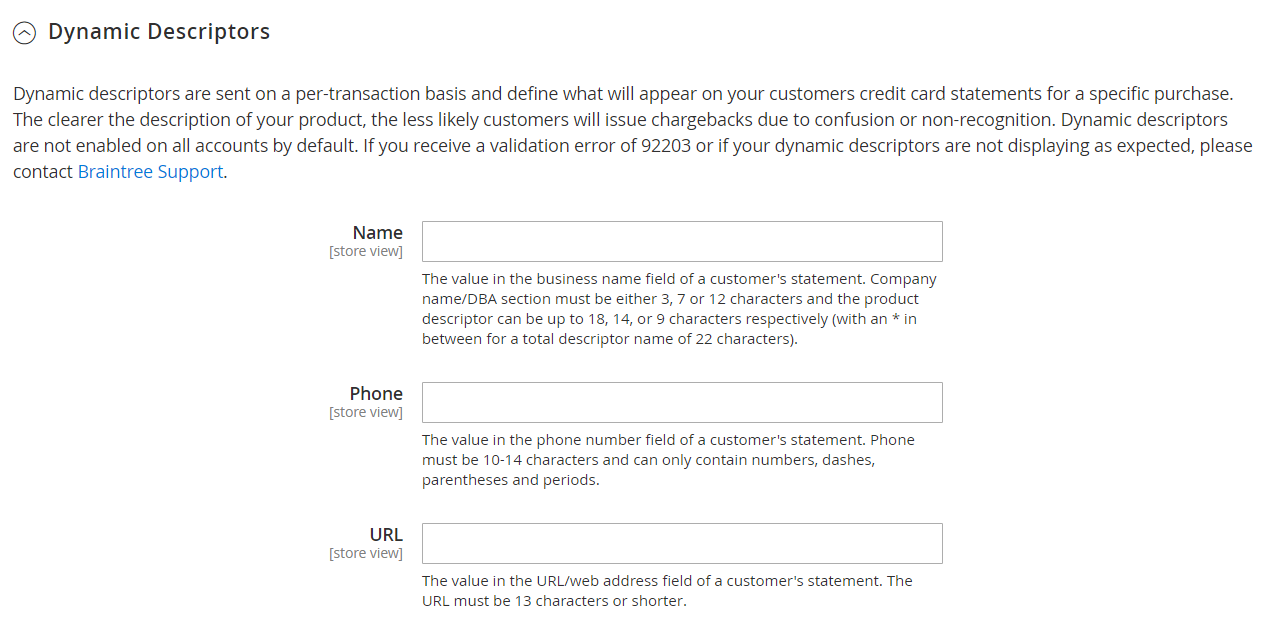
Task: Click the Phone field label
Action: tap(376, 393)
